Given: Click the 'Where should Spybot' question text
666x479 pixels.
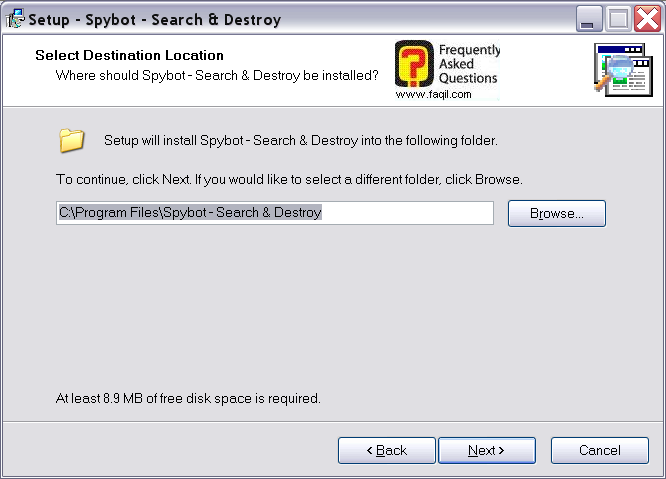Looking at the screenshot, I should [x=217, y=76].
